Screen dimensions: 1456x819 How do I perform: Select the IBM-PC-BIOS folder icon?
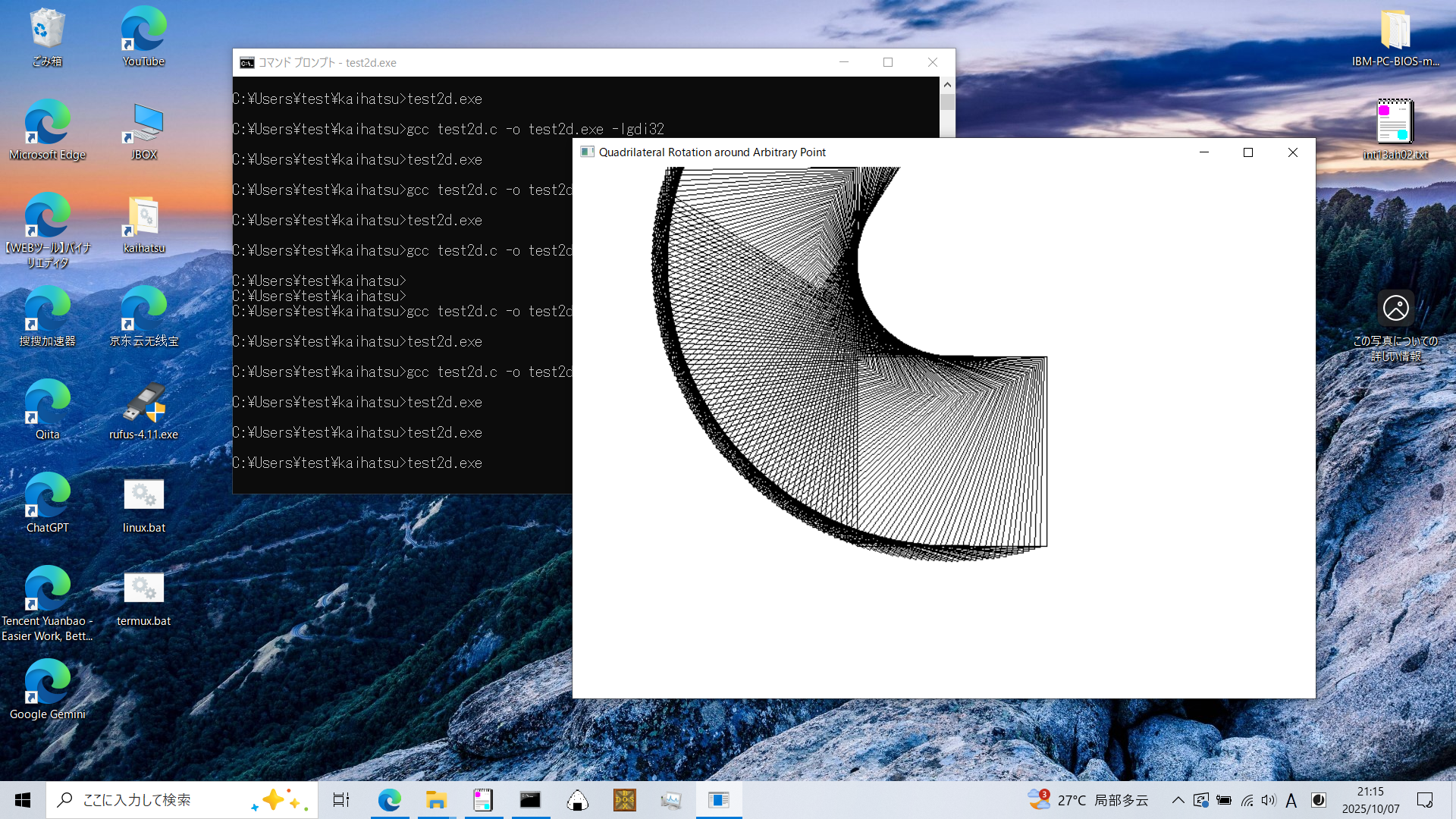(1395, 36)
